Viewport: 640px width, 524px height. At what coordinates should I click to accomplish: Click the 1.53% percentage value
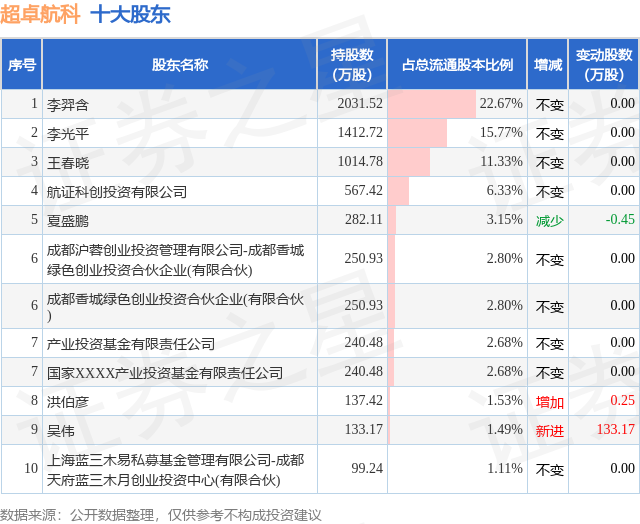click(504, 400)
